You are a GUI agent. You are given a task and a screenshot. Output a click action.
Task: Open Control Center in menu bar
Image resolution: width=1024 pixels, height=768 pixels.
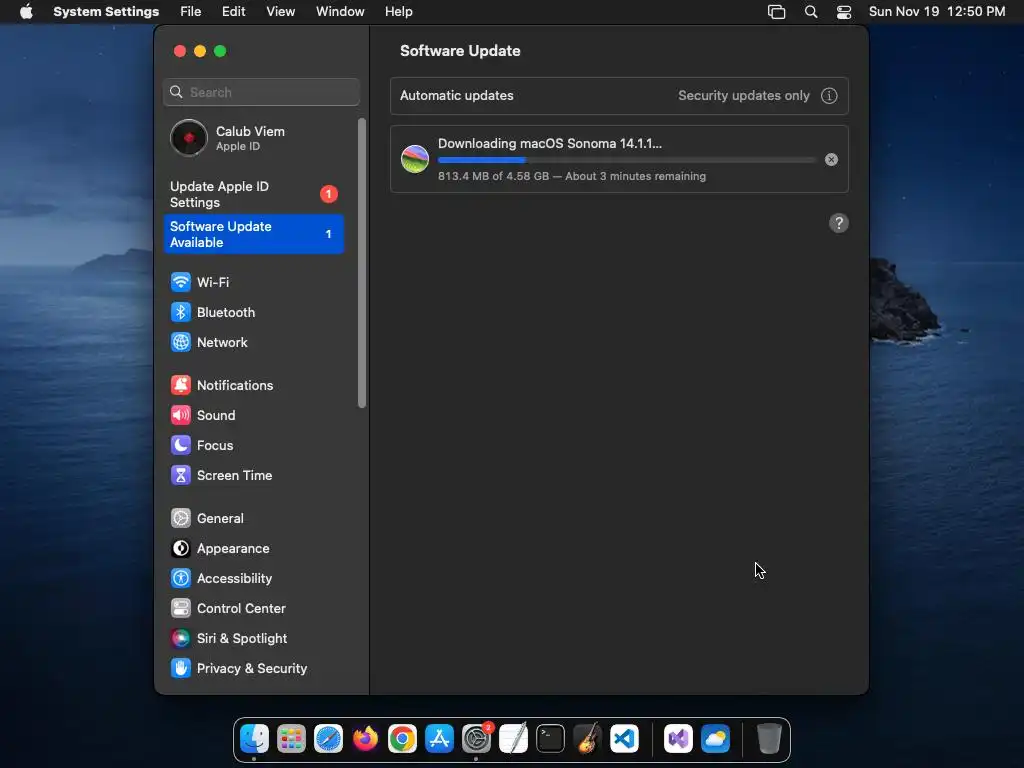(844, 12)
